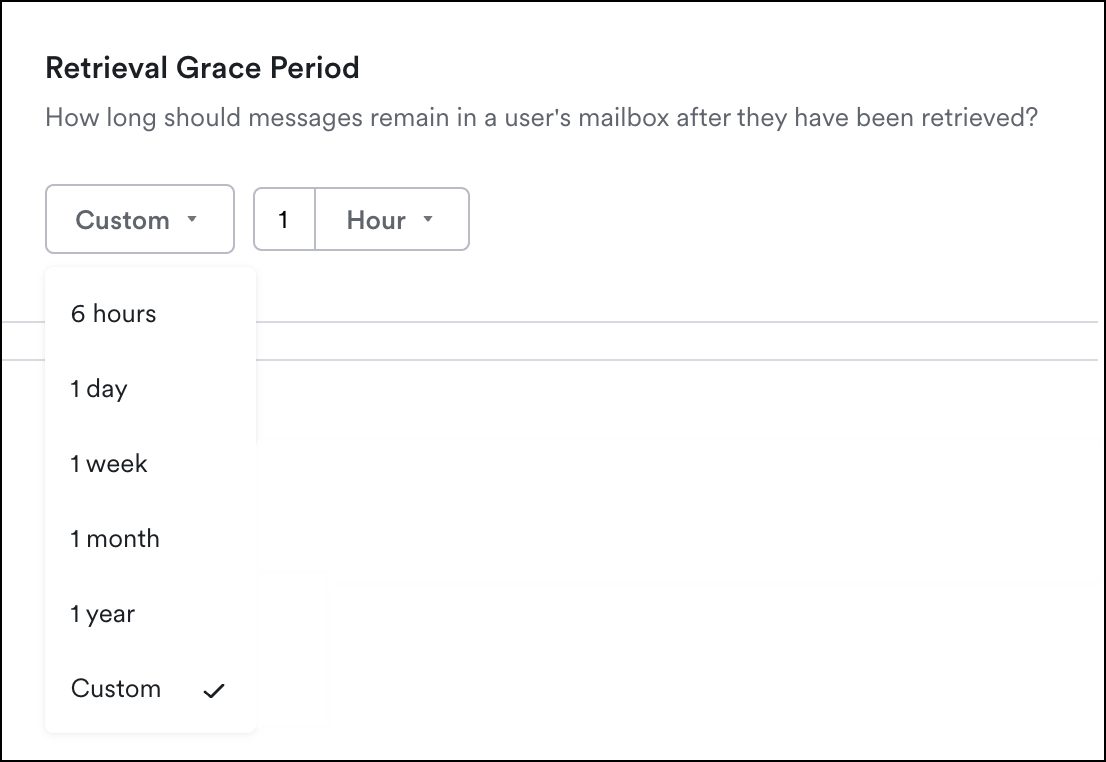Choose the 1 month option
Screen dimensions: 1106x762
[150, 539]
